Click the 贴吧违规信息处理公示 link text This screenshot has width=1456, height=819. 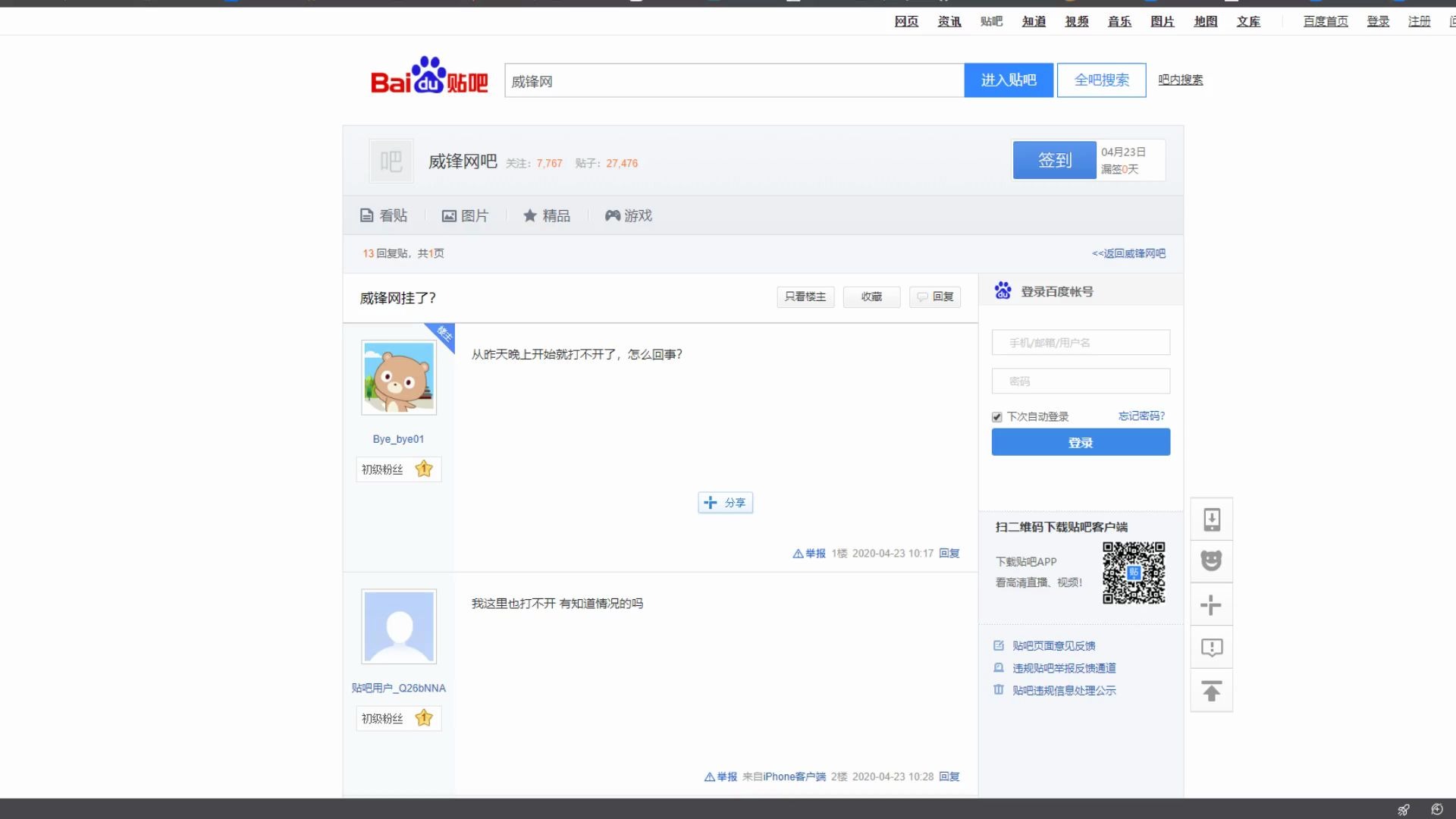point(1064,690)
